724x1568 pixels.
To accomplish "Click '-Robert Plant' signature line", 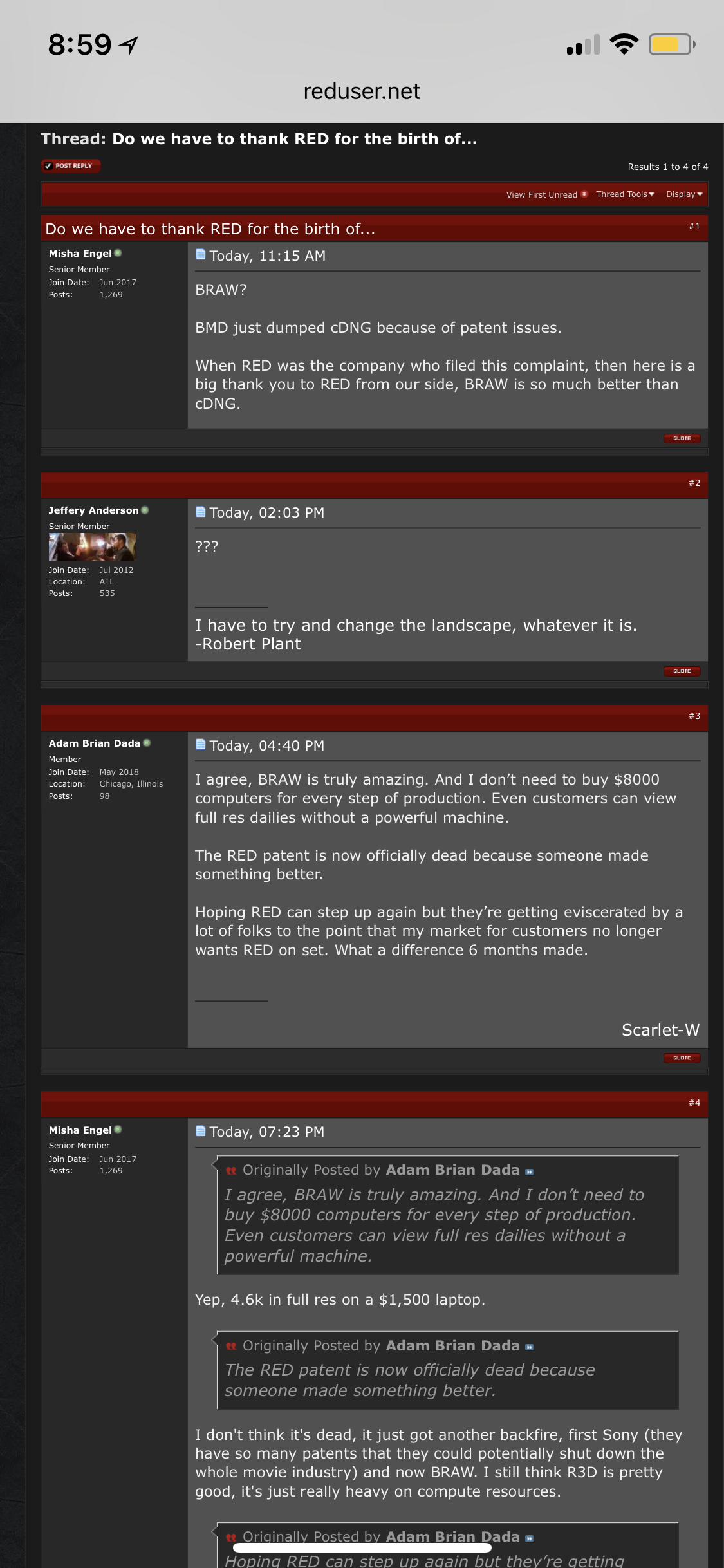I will (248, 644).
